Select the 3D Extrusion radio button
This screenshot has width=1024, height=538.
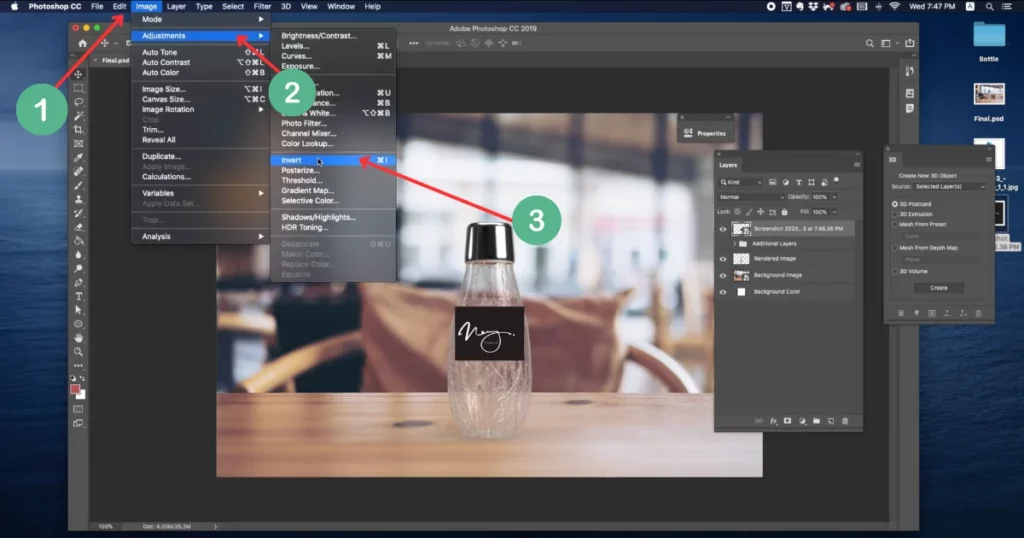pyautogui.click(x=895, y=214)
